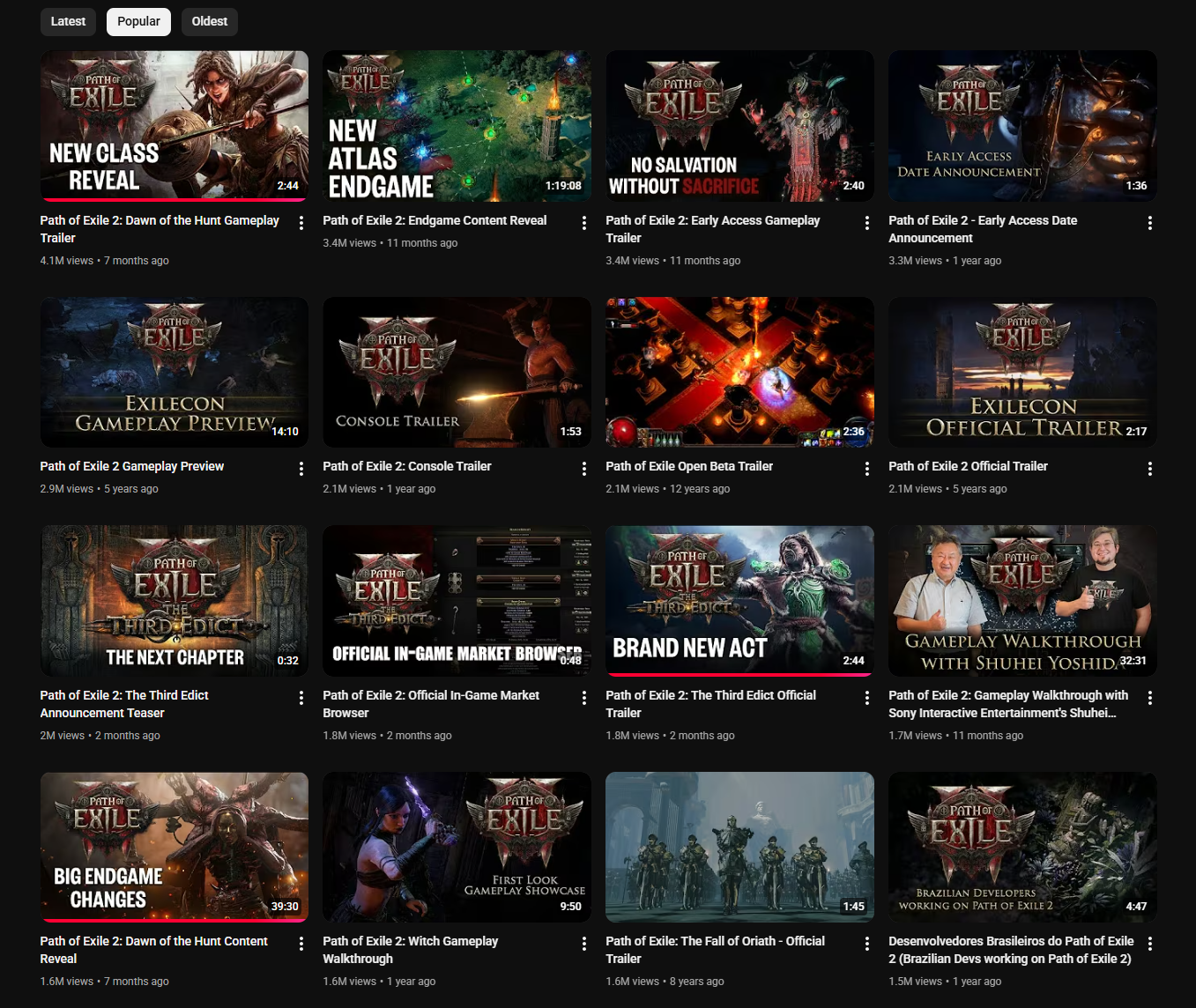Switch to the Latest sort chip
Viewport: 1196px width, 1008px height.
point(68,21)
